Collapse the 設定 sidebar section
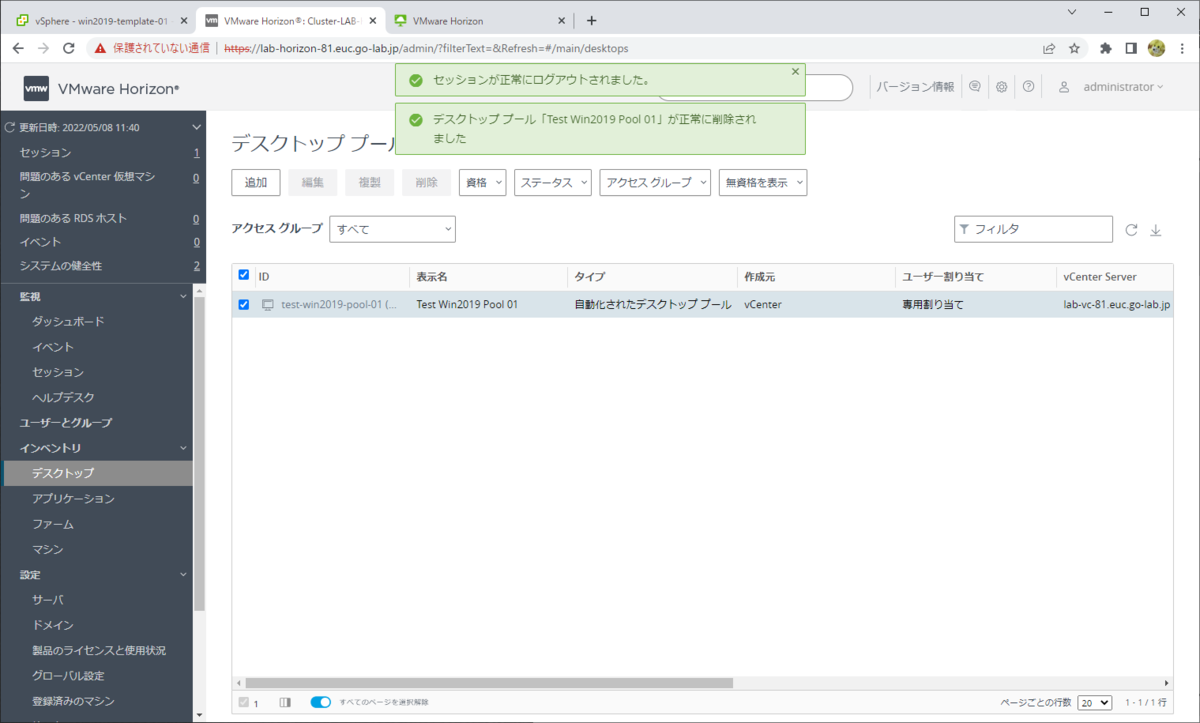This screenshot has width=1200, height=723. click(182, 574)
